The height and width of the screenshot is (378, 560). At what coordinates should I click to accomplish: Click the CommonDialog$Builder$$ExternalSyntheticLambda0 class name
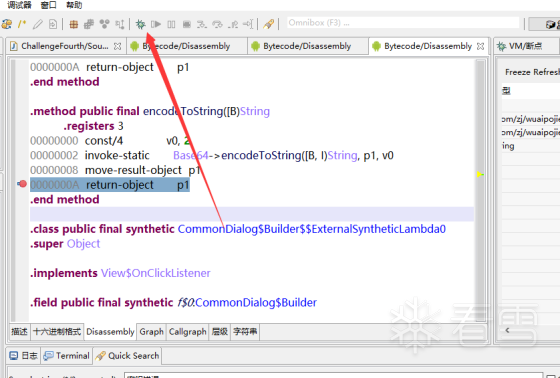tap(312, 229)
